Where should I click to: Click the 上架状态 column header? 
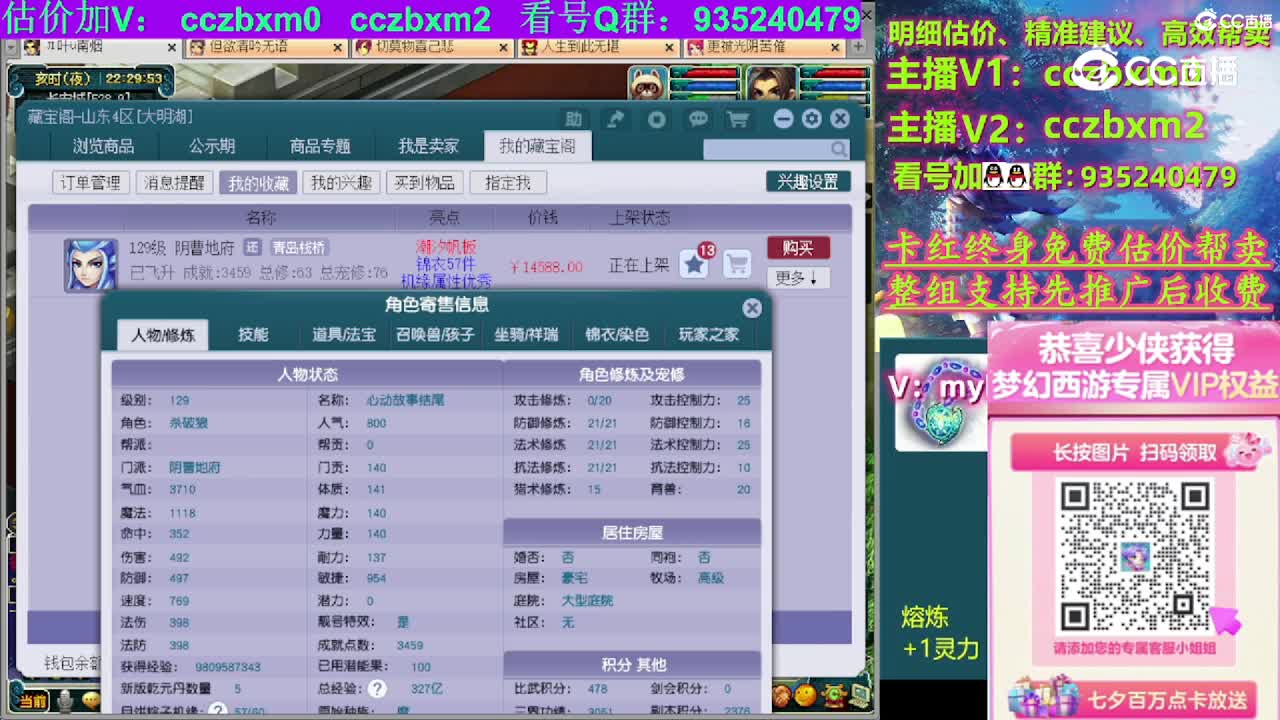click(x=640, y=217)
